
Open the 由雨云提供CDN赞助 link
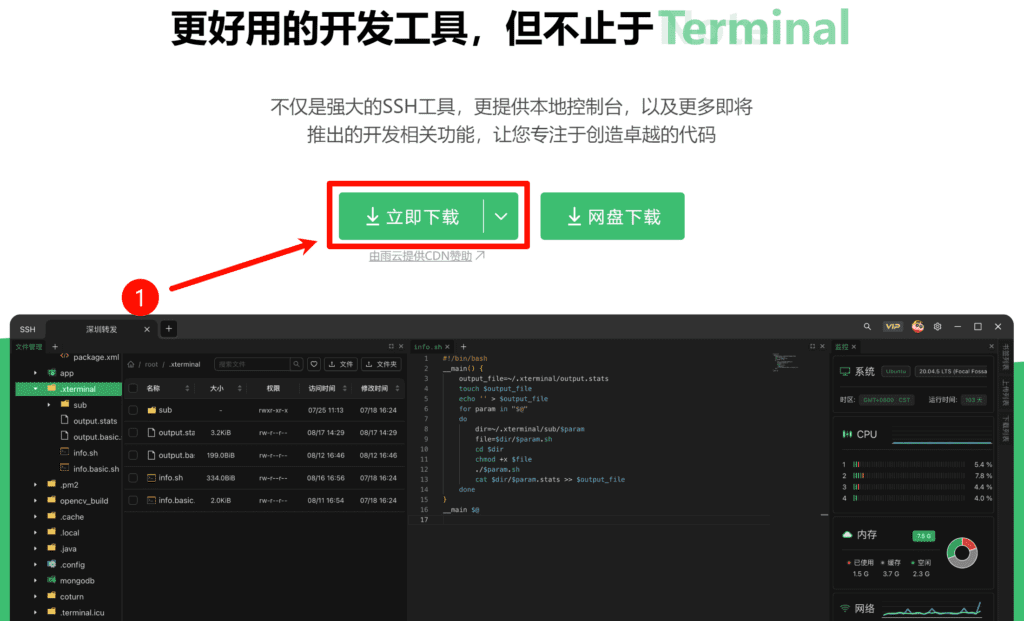[x=424, y=254]
